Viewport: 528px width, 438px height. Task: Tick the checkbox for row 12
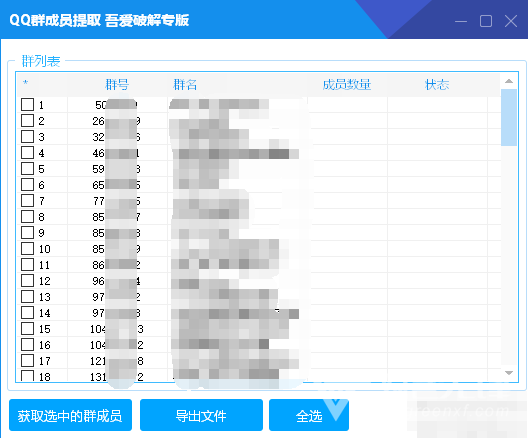[x=27, y=280]
